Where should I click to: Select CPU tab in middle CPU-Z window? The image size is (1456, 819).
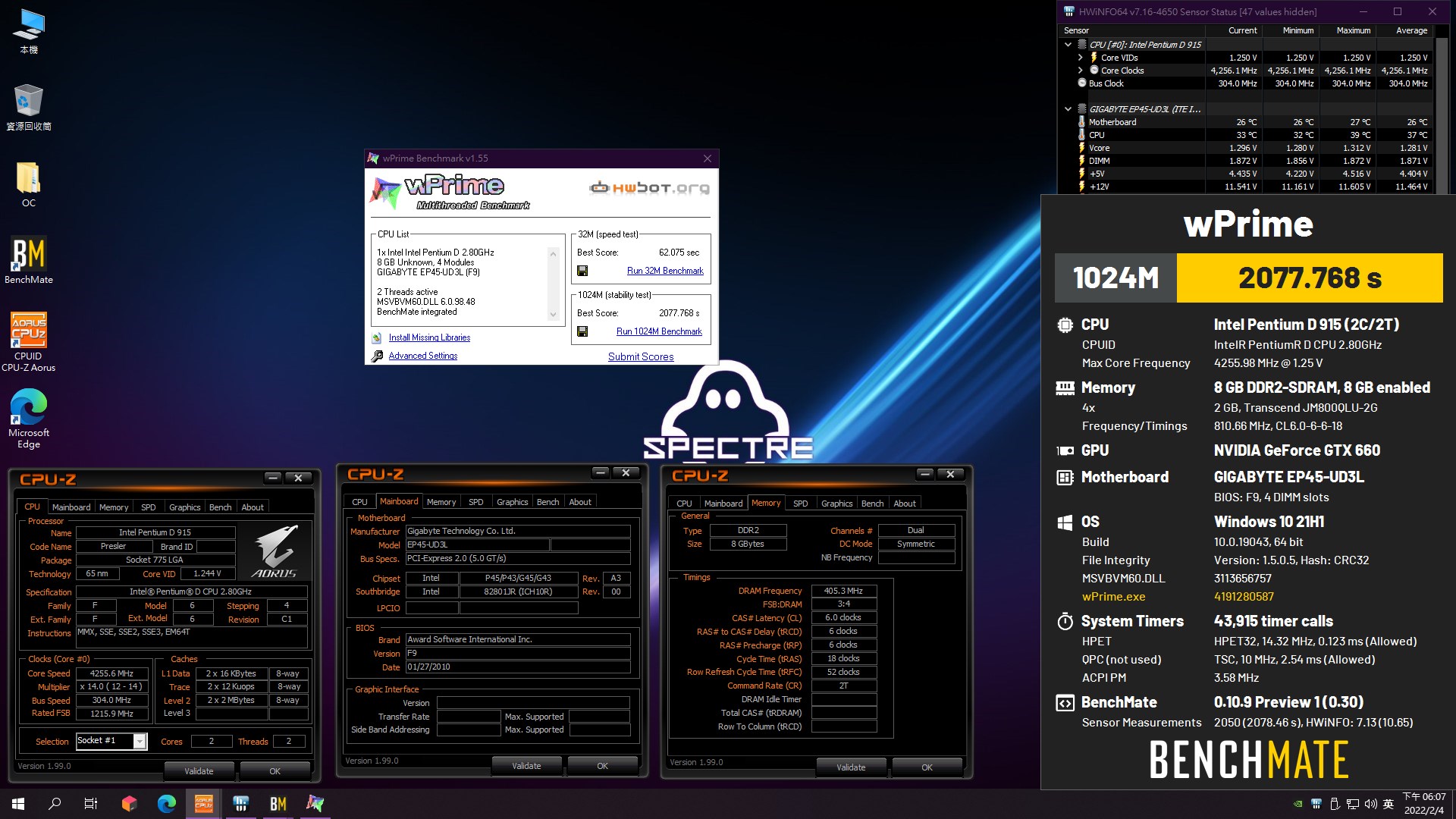pyautogui.click(x=360, y=502)
